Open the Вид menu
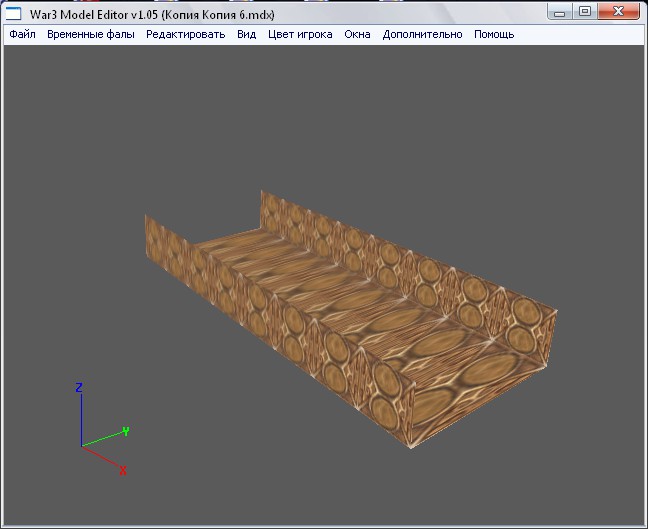This screenshot has width=648, height=529. point(246,34)
